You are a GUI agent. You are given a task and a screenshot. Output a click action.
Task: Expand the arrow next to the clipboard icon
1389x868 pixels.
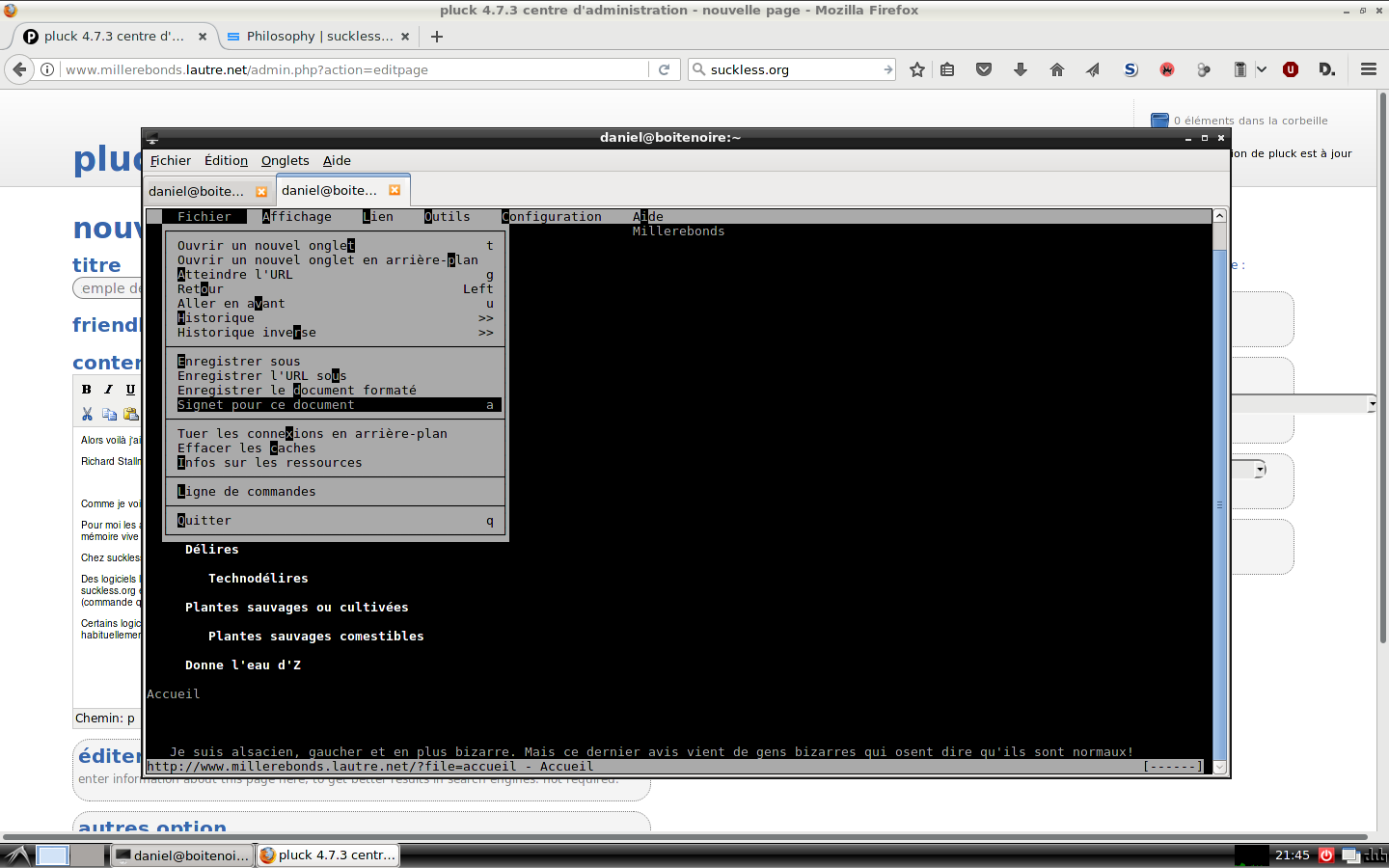click(1261, 69)
